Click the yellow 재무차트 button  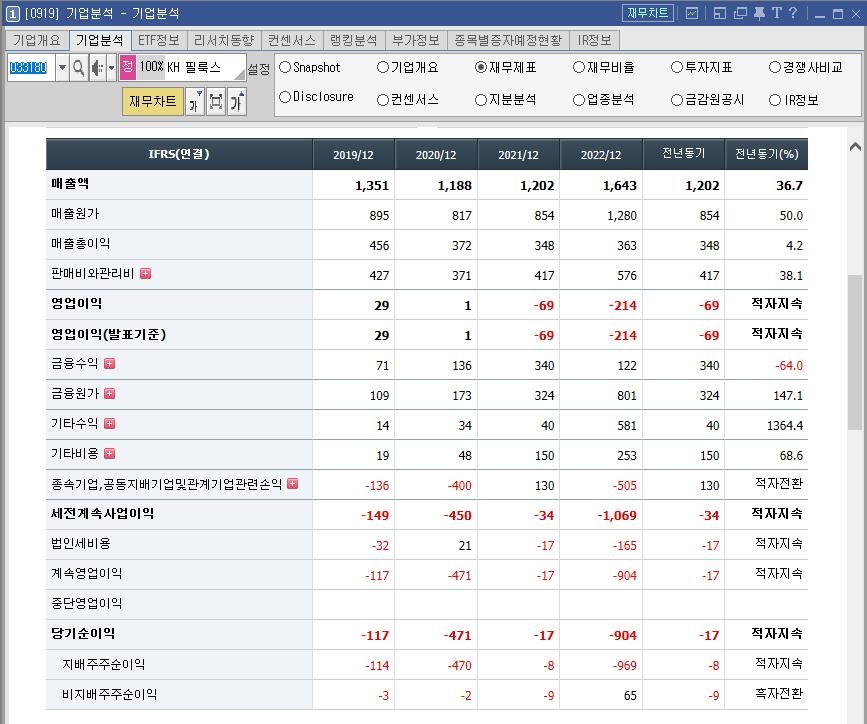[153, 101]
